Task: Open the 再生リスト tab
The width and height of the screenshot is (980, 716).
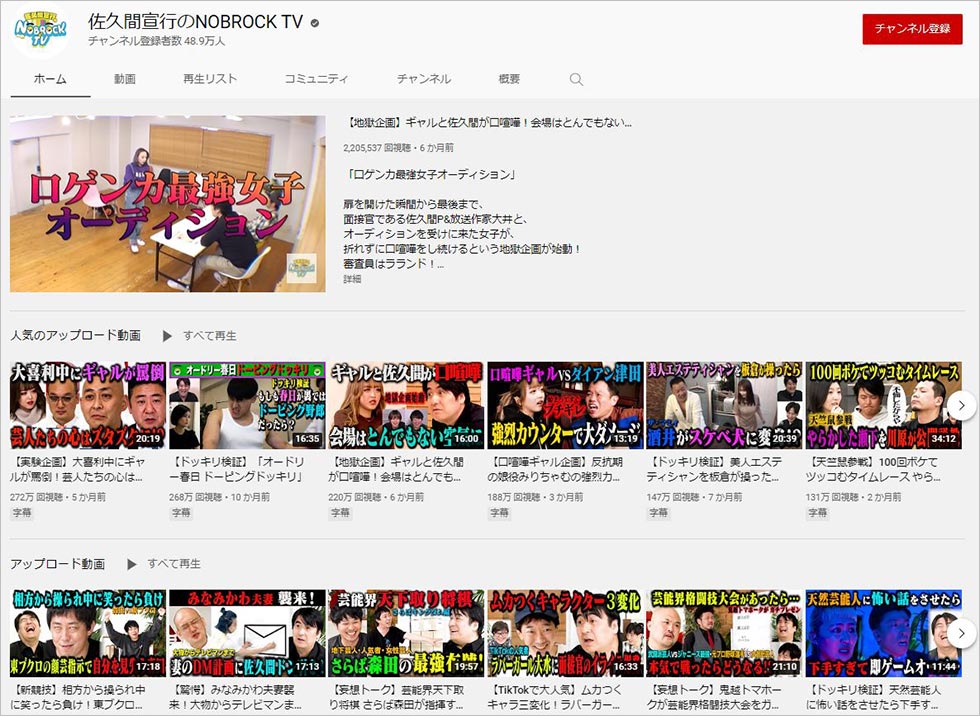Action: [210, 79]
